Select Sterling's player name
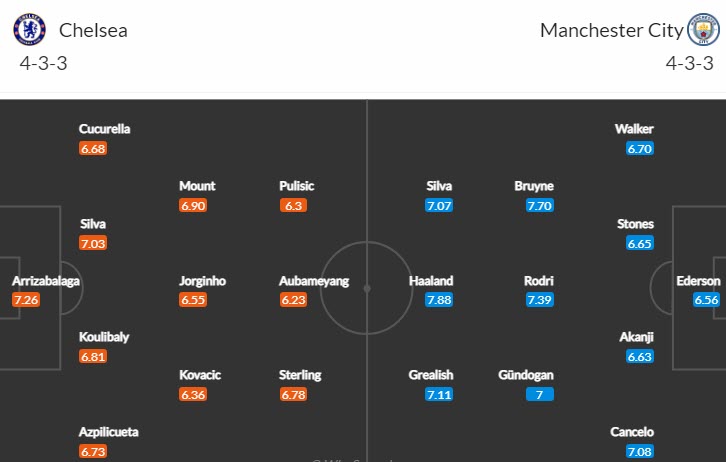This screenshot has height=462, width=726. 300,375
